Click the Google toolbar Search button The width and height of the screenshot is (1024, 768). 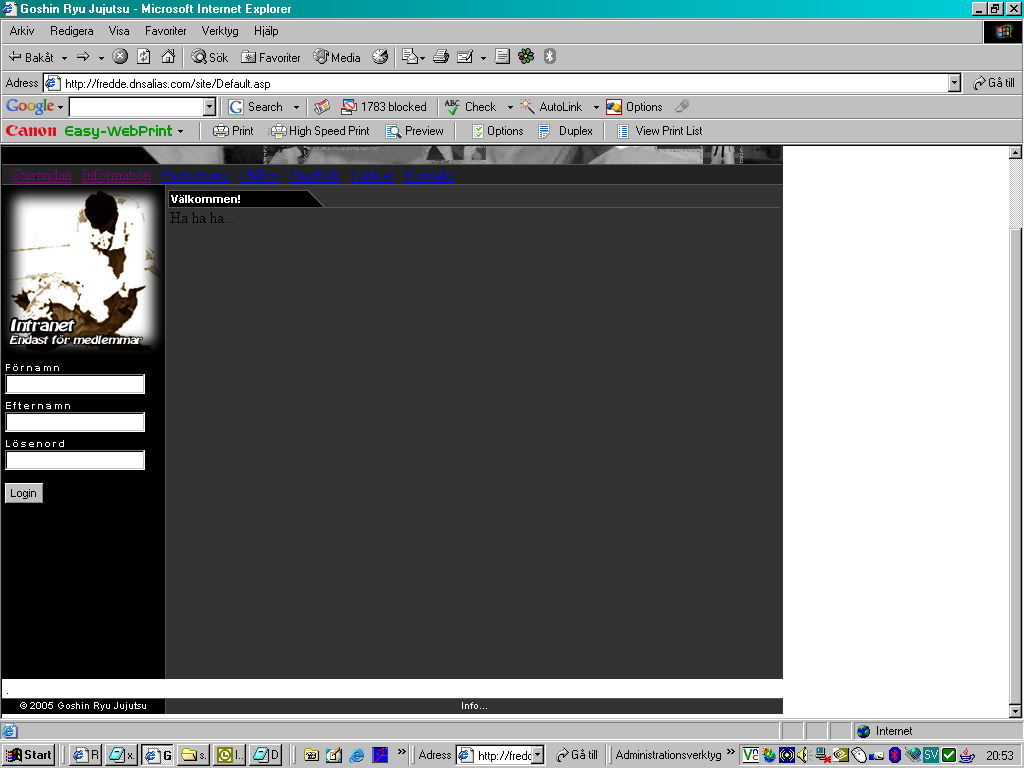point(256,107)
